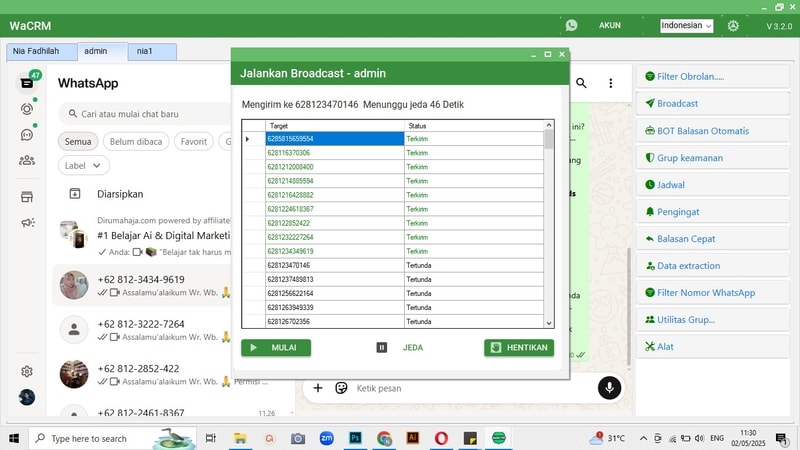Viewport: 800px width, 450px height.
Task: Open the business tools storefront icon
Action: (x=27, y=197)
